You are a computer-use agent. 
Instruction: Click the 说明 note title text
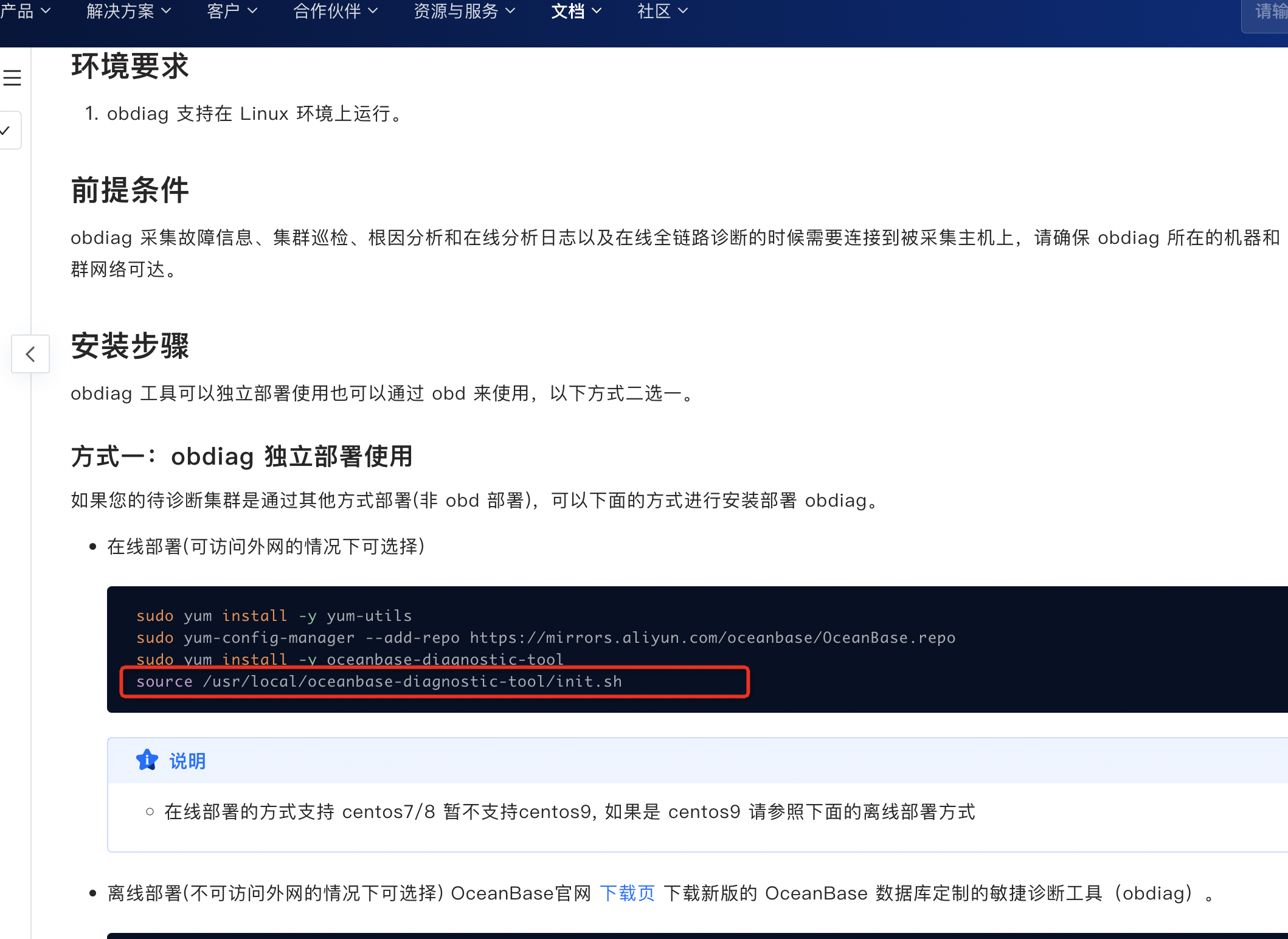pyautogui.click(x=187, y=760)
